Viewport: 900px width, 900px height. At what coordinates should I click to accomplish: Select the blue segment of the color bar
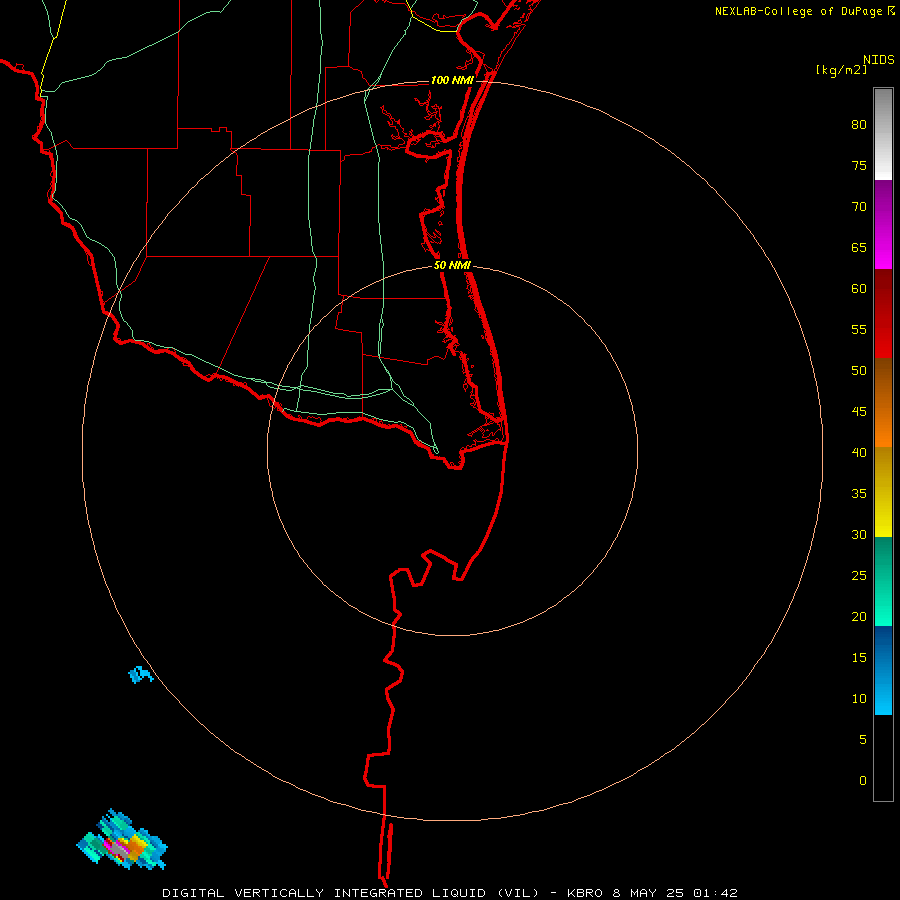point(883,670)
